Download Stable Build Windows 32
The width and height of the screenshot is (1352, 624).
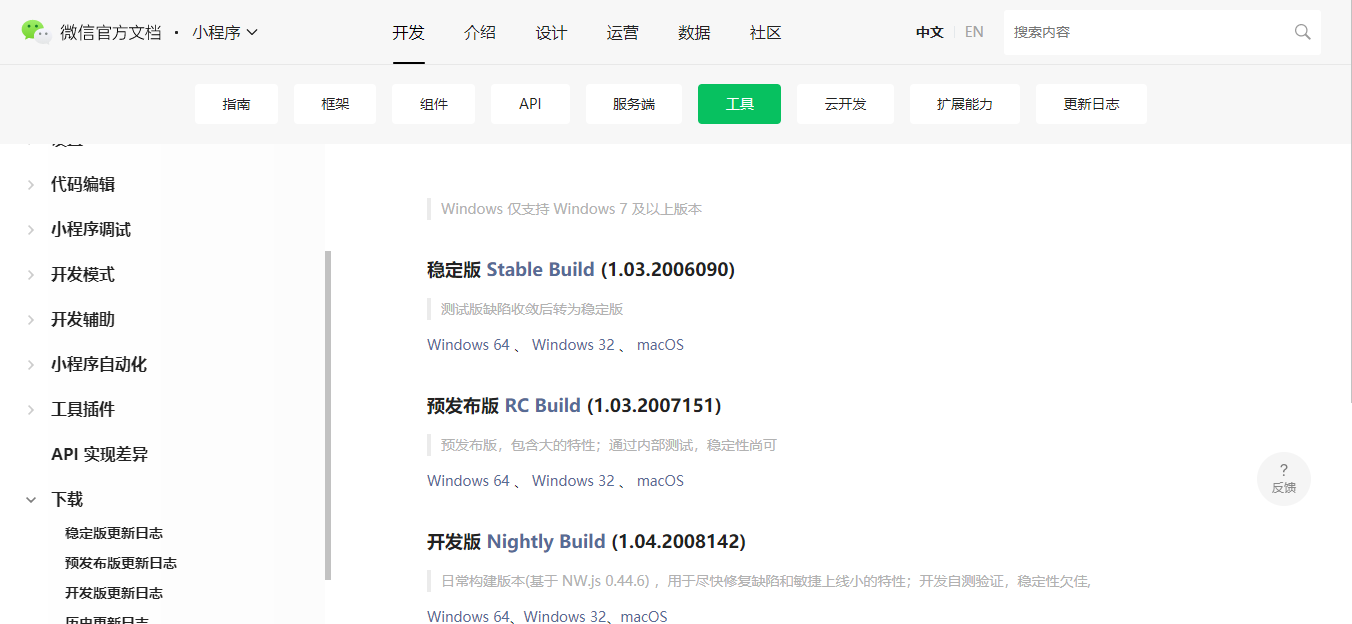click(573, 345)
